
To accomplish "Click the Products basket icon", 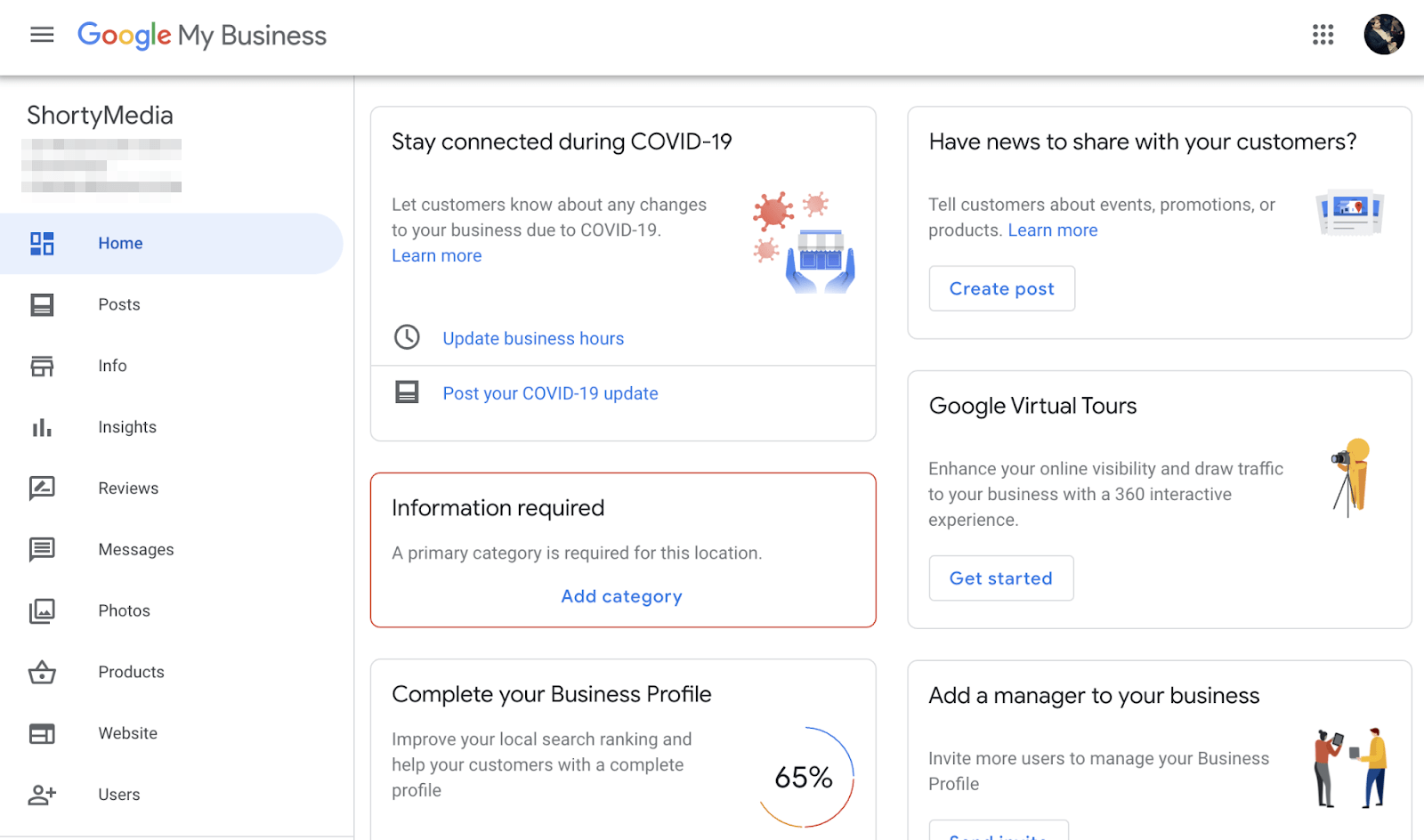I will coord(42,672).
